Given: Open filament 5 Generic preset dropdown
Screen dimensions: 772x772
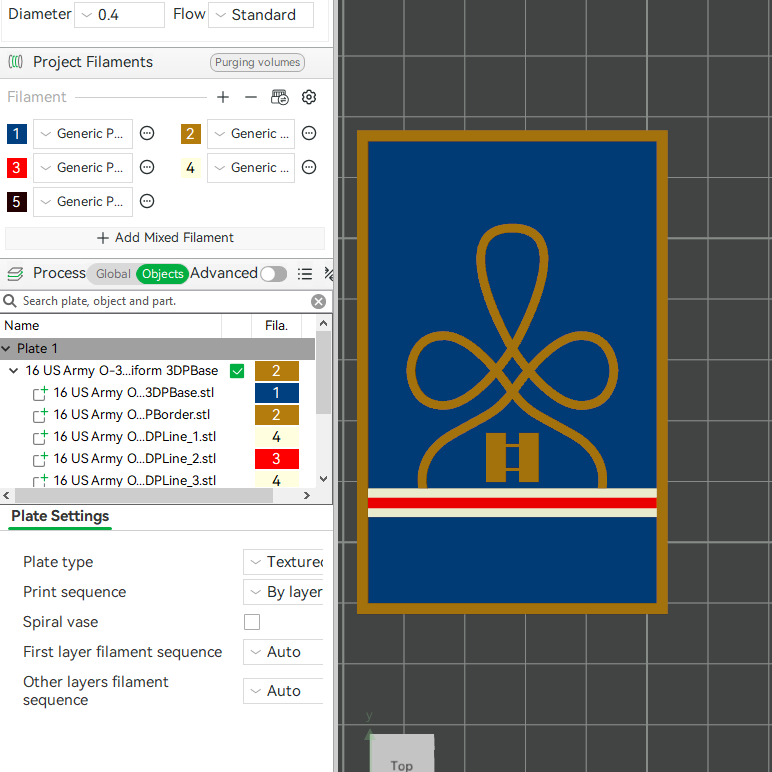Looking at the screenshot, I should (x=83, y=201).
